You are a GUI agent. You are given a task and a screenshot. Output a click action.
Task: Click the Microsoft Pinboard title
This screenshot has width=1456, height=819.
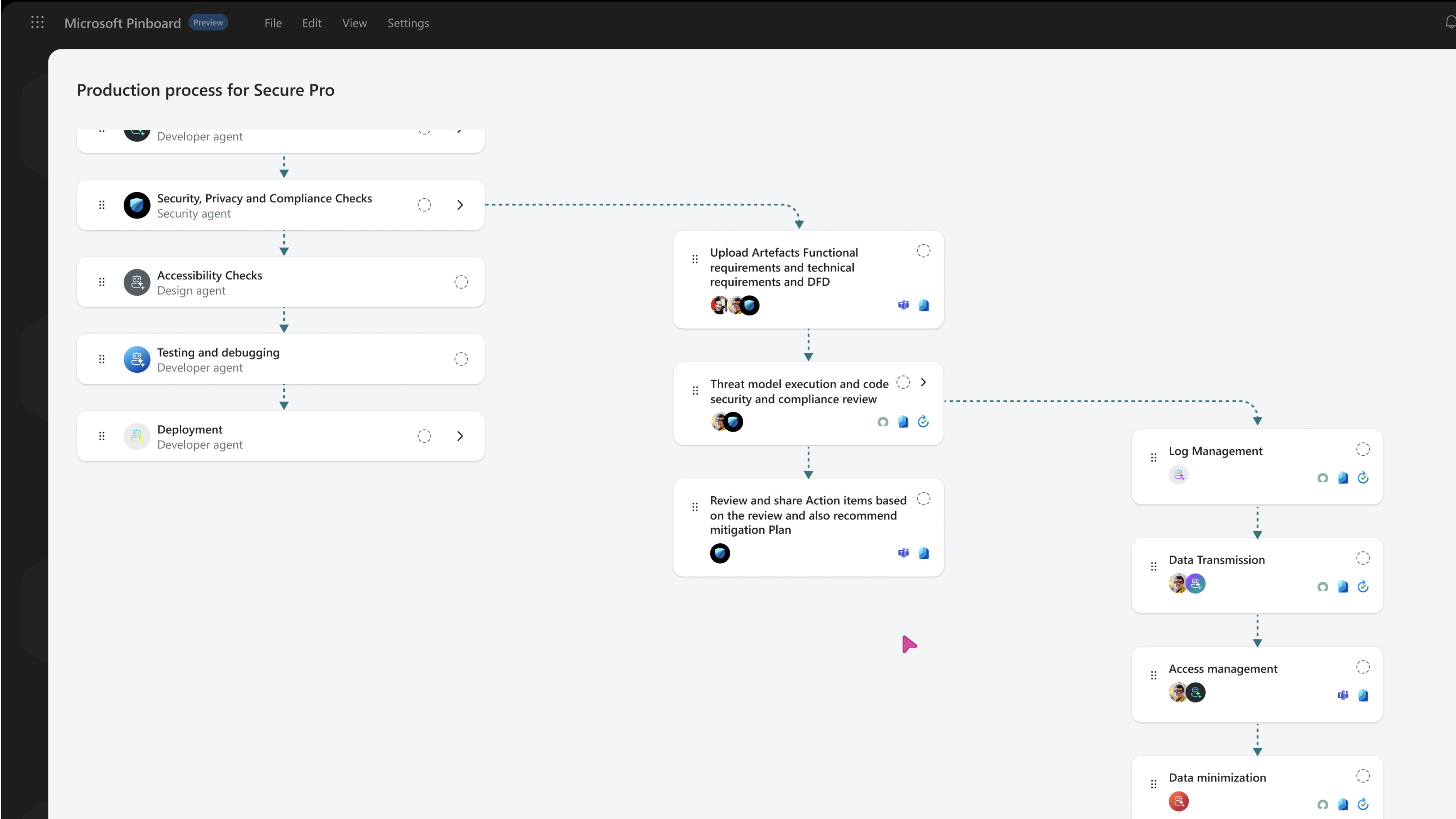coord(122,23)
